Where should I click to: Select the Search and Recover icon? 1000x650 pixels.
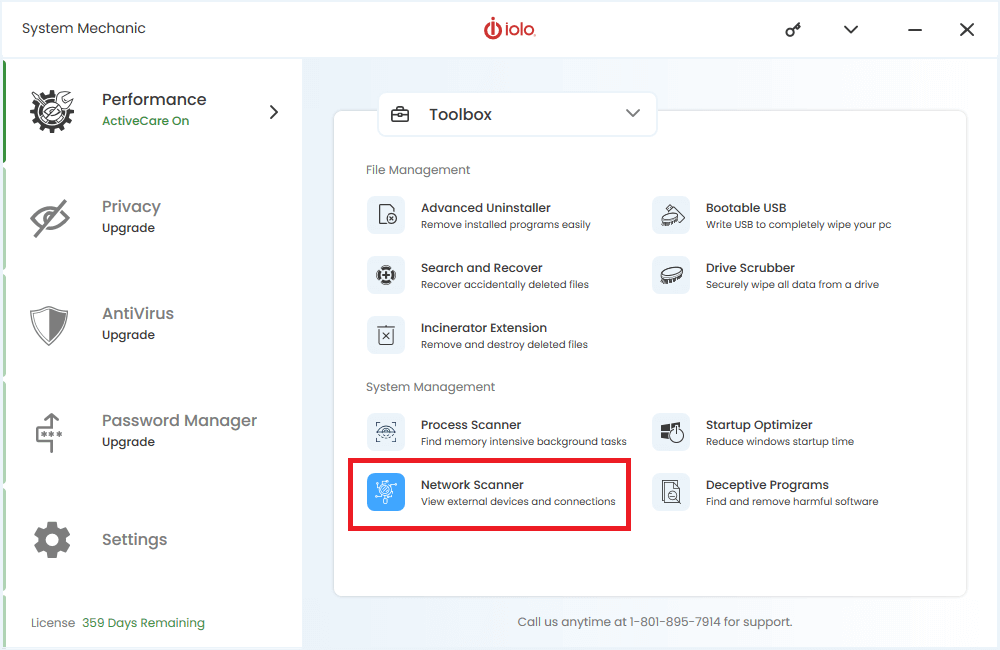click(386, 275)
